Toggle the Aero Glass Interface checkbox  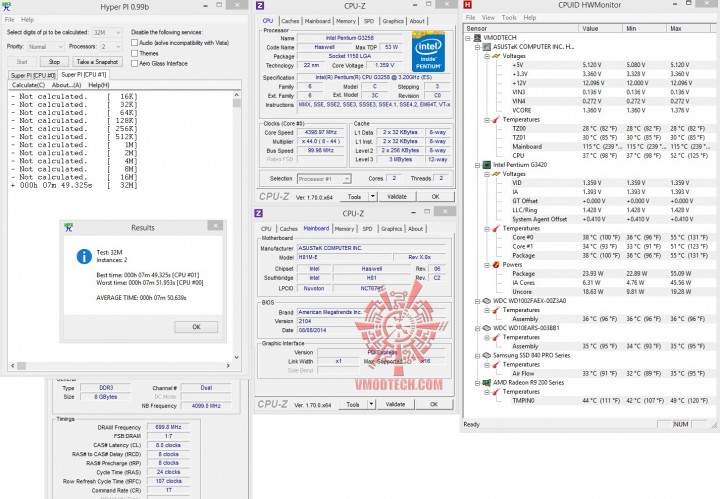[x=135, y=63]
